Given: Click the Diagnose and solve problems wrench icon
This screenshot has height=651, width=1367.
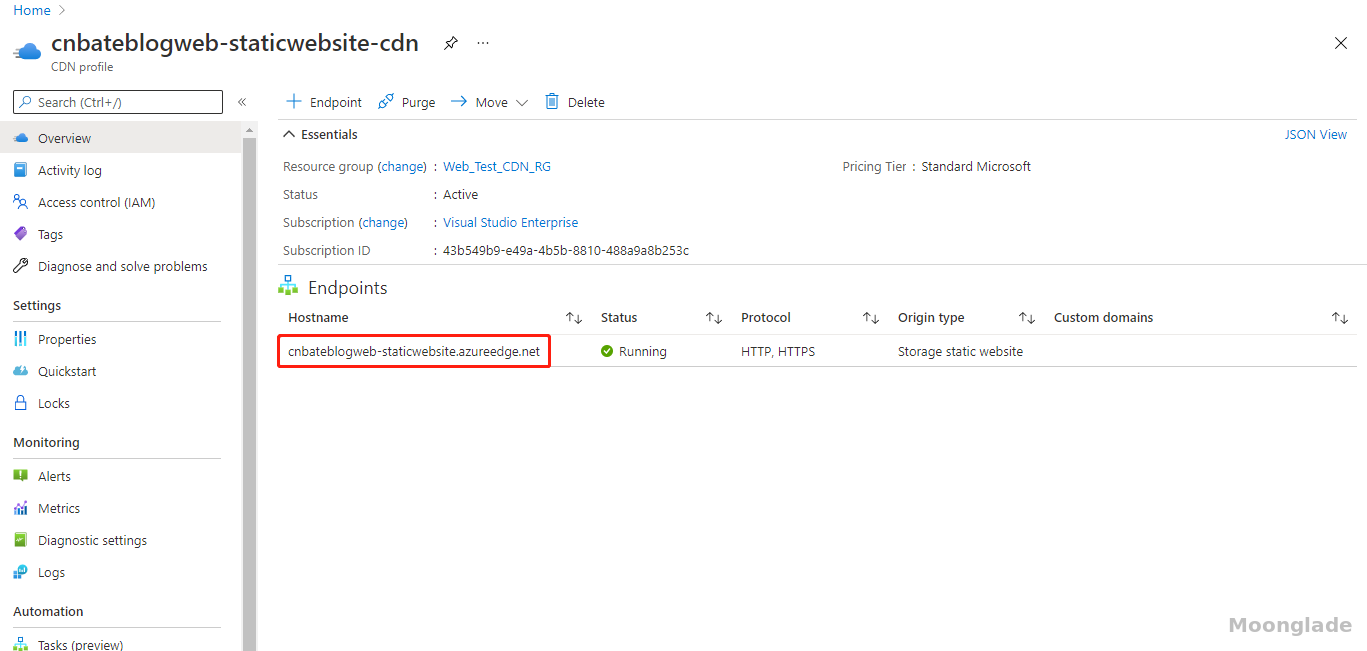Looking at the screenshot, I should point(21,266).
